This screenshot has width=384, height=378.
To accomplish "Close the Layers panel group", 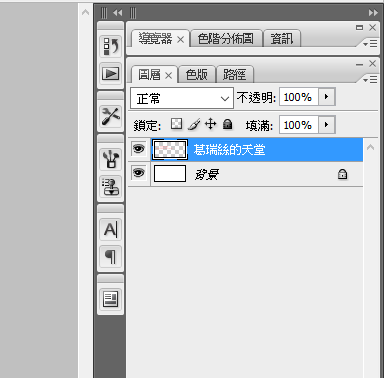I will tap(373, 64).
